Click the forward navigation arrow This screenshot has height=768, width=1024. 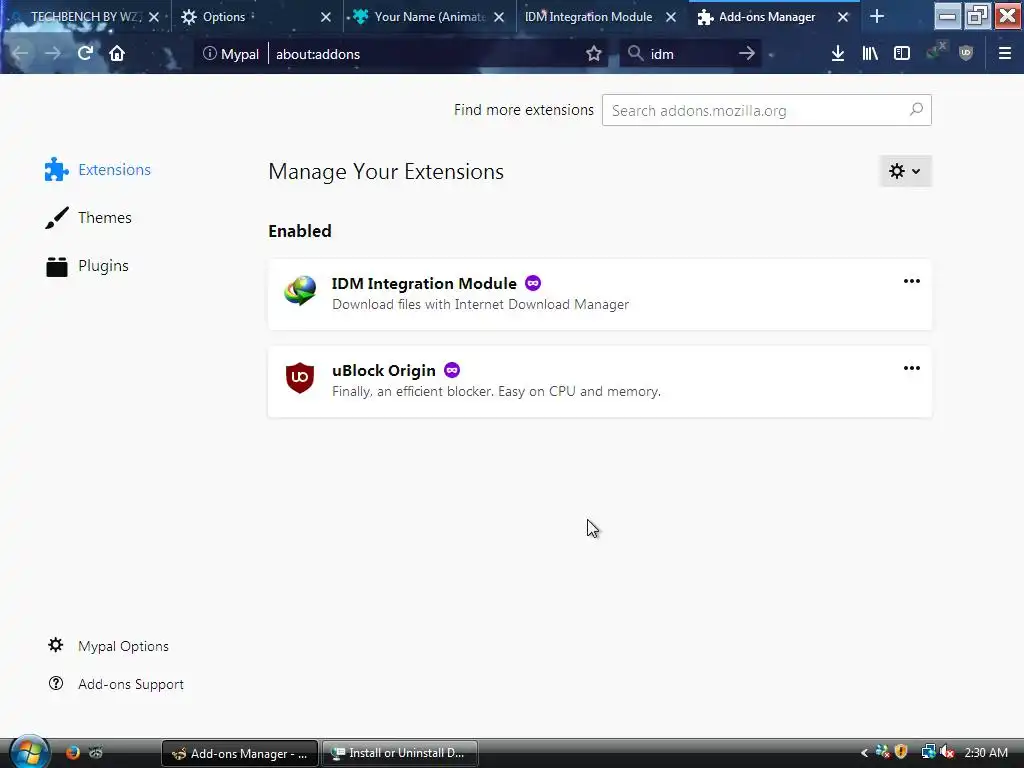[x=53, y=54]
